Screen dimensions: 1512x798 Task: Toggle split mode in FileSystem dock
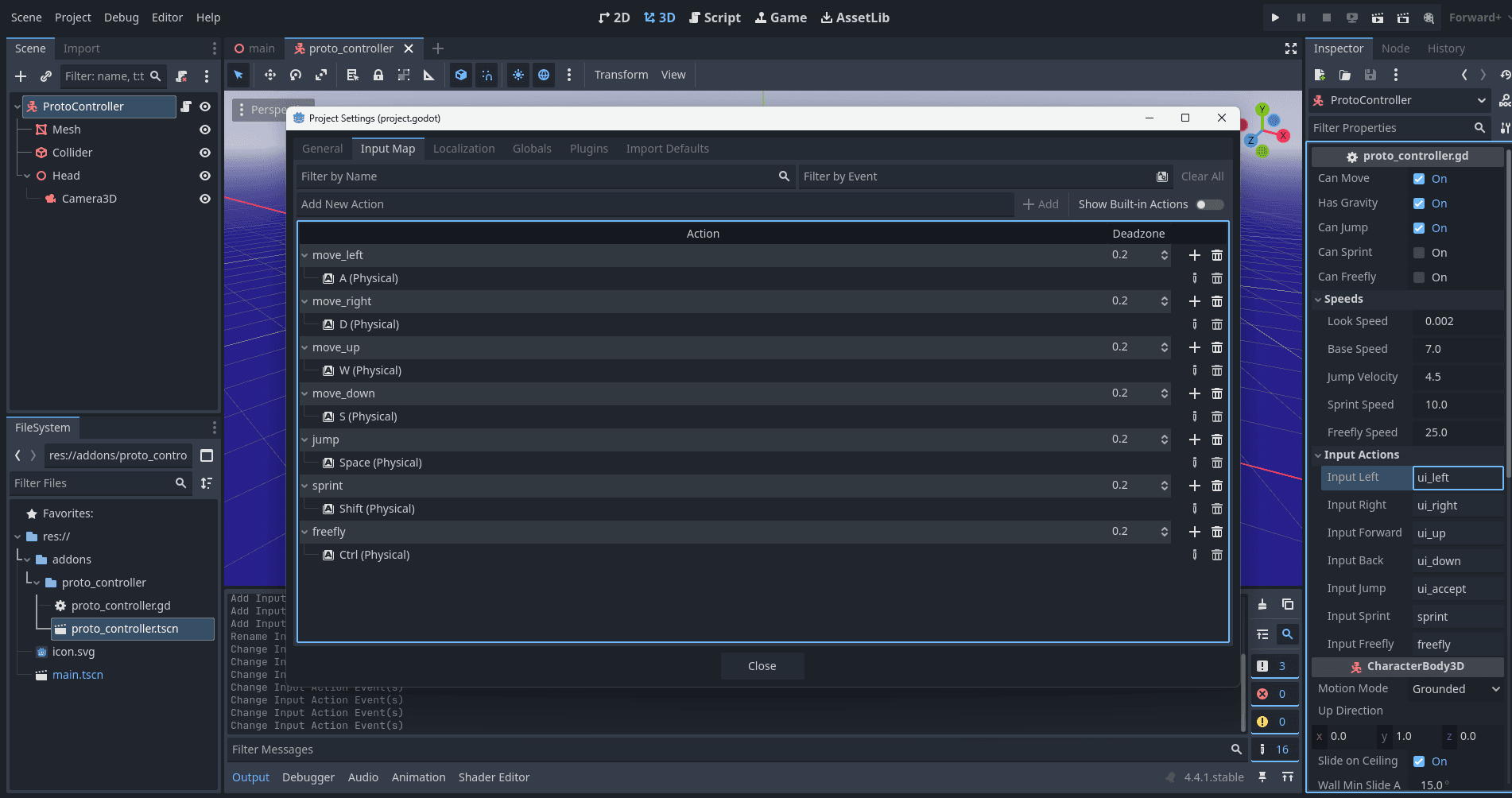click(207, 455)
